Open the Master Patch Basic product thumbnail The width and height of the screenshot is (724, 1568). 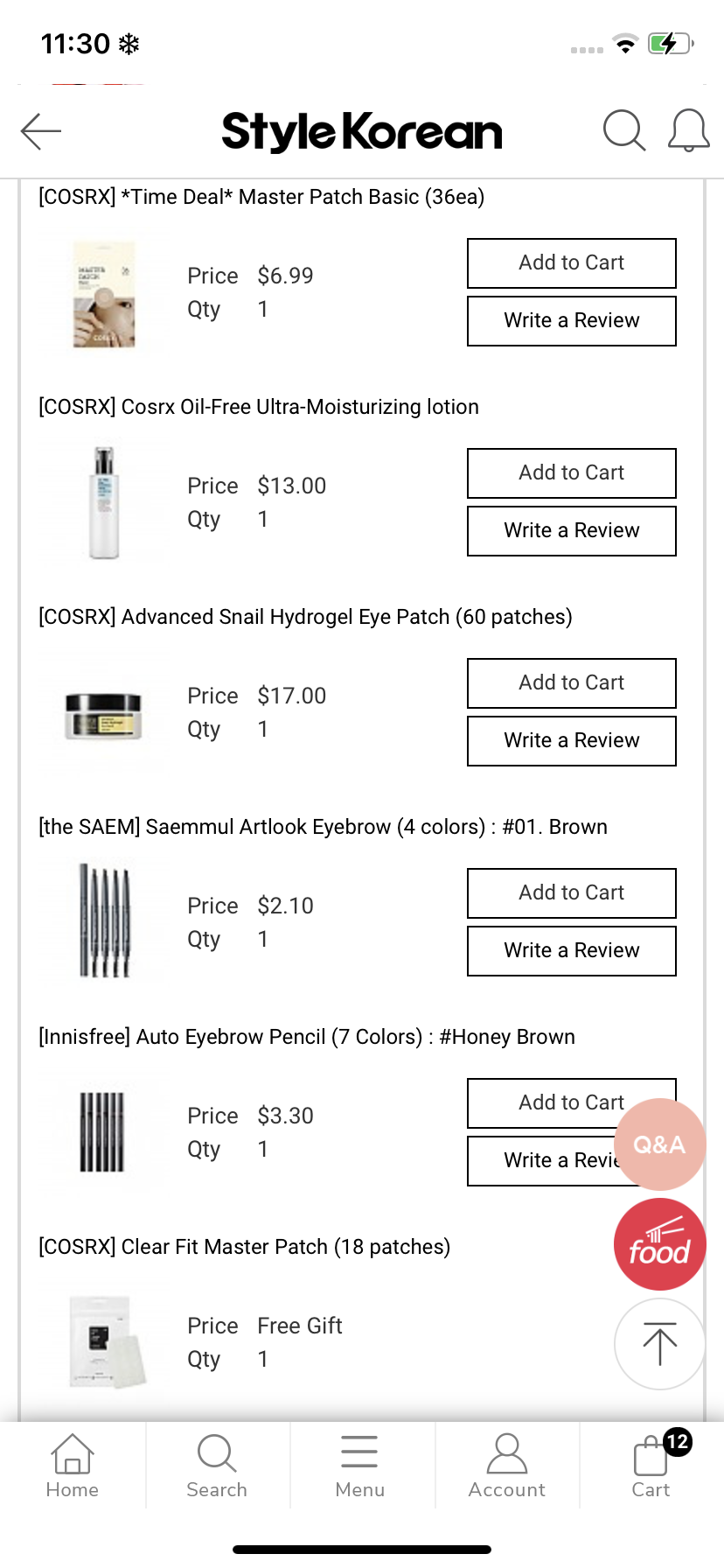(104, 294)
